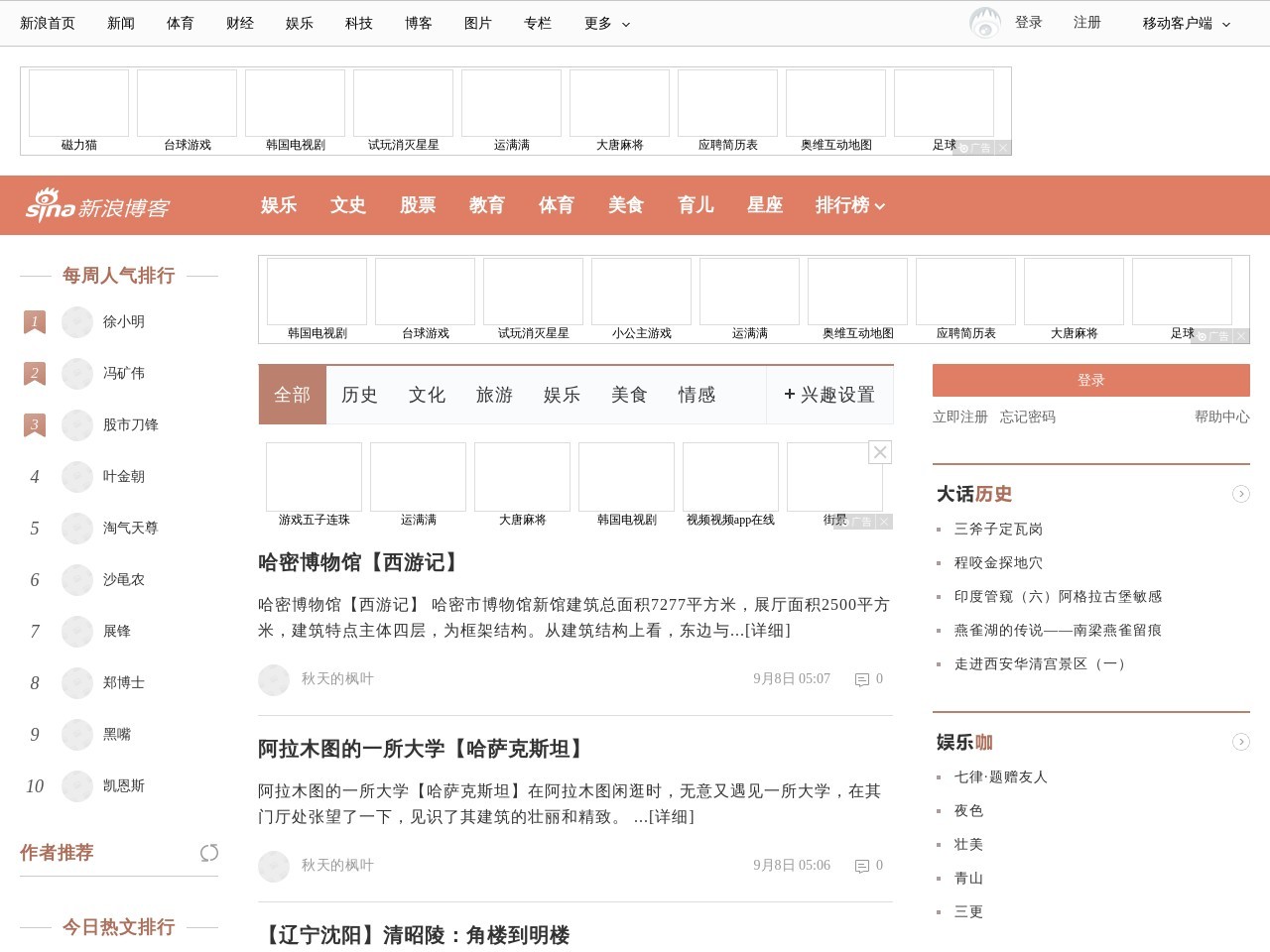The image size is (1270, 952).
Task: Click 徐小明's avatar in weekly ranking
Action: 77,322
